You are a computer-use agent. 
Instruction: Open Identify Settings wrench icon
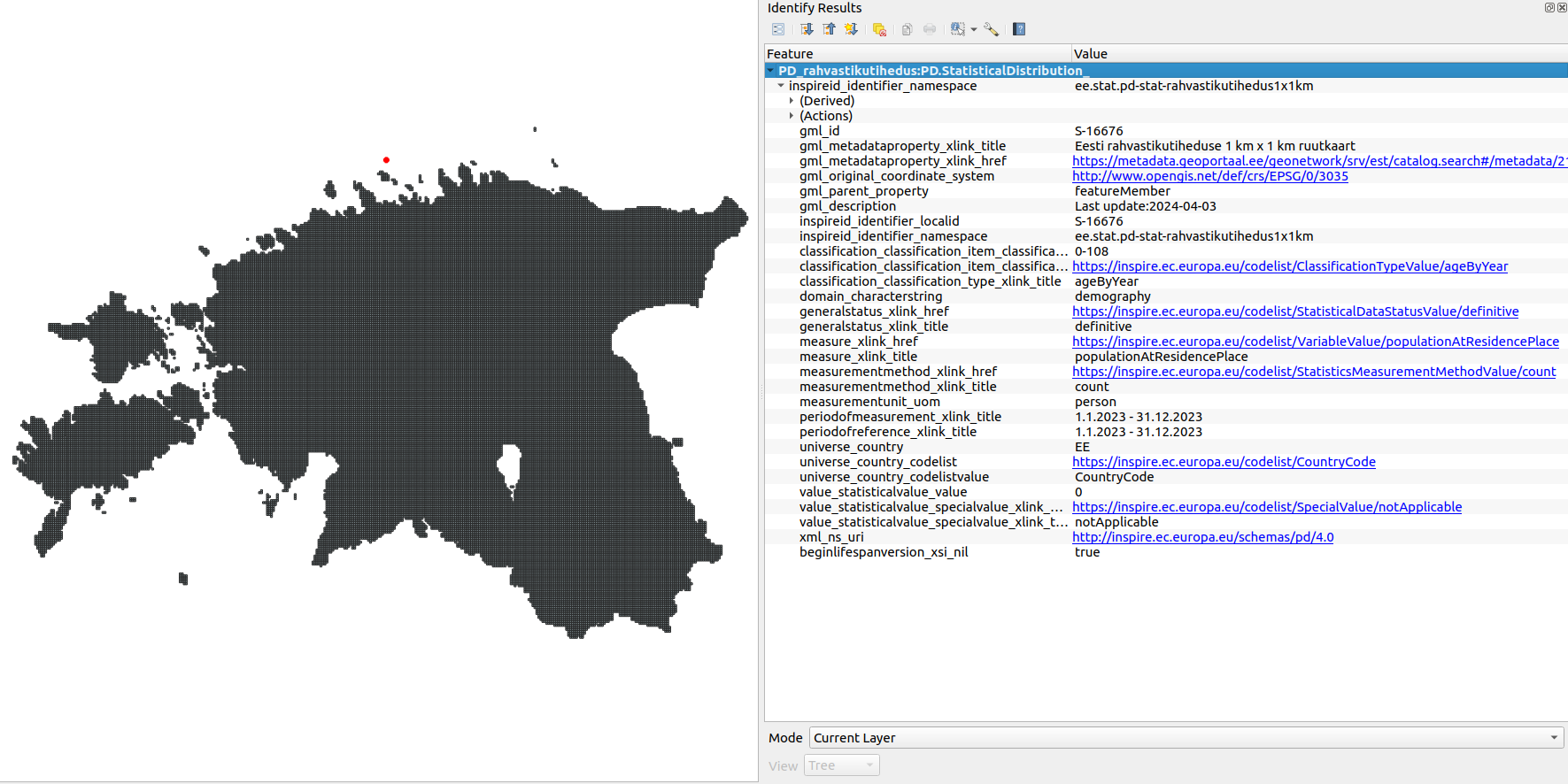click(x=992, y=29)
